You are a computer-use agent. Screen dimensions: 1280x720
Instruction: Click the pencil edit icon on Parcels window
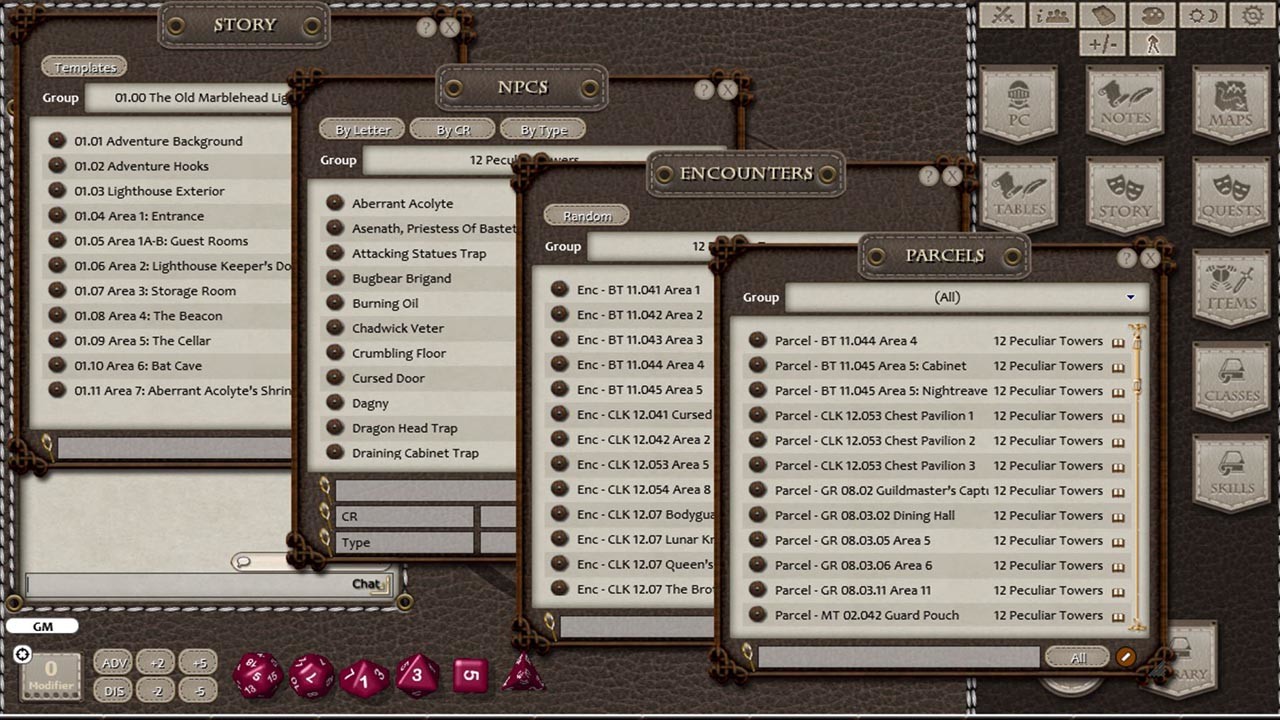[1128, 657]
